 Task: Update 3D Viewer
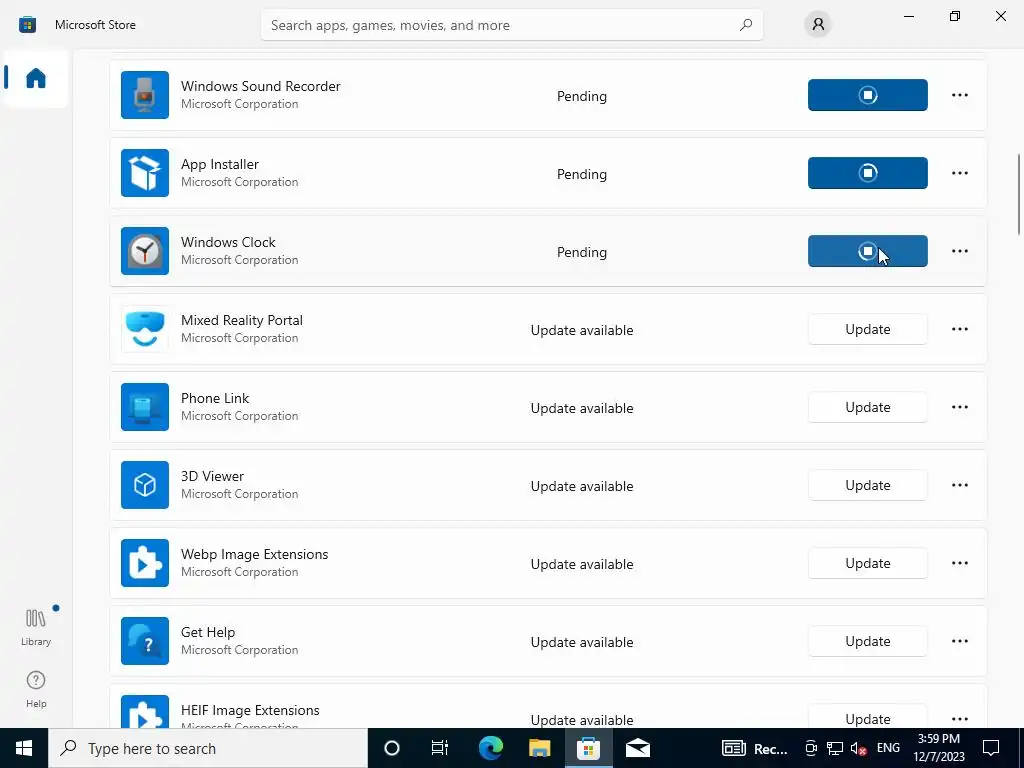point(867,485)
